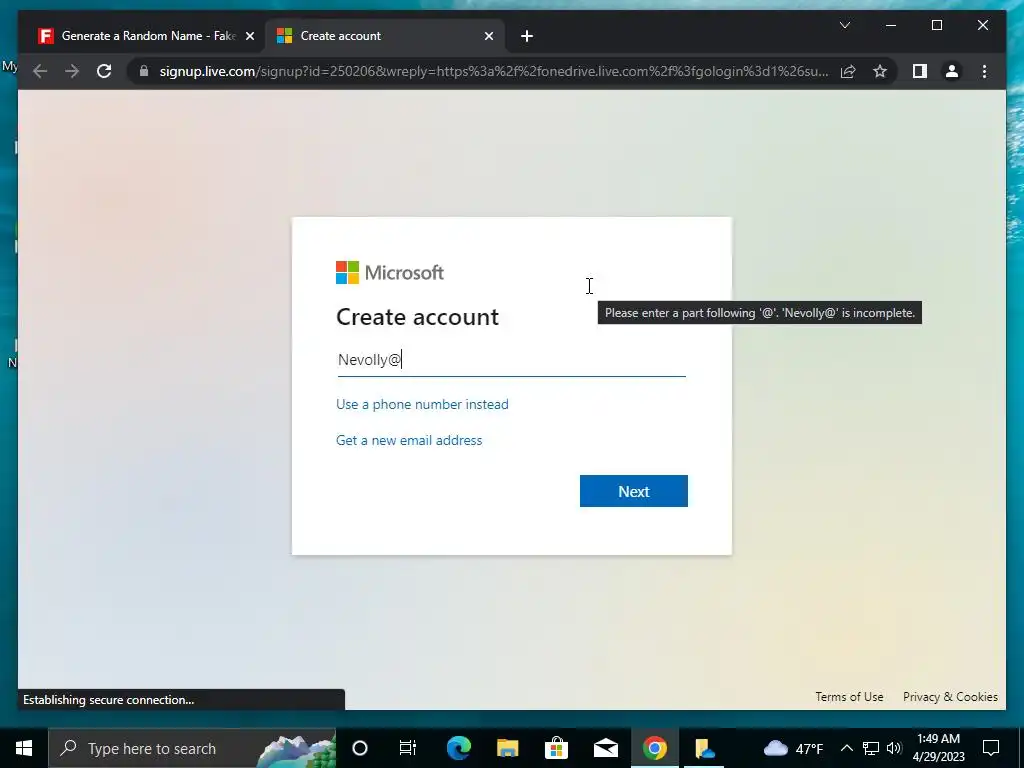Screen dimensions: 1024x768
Task: Open the notification center icon
Action: [x=991, y=748]
